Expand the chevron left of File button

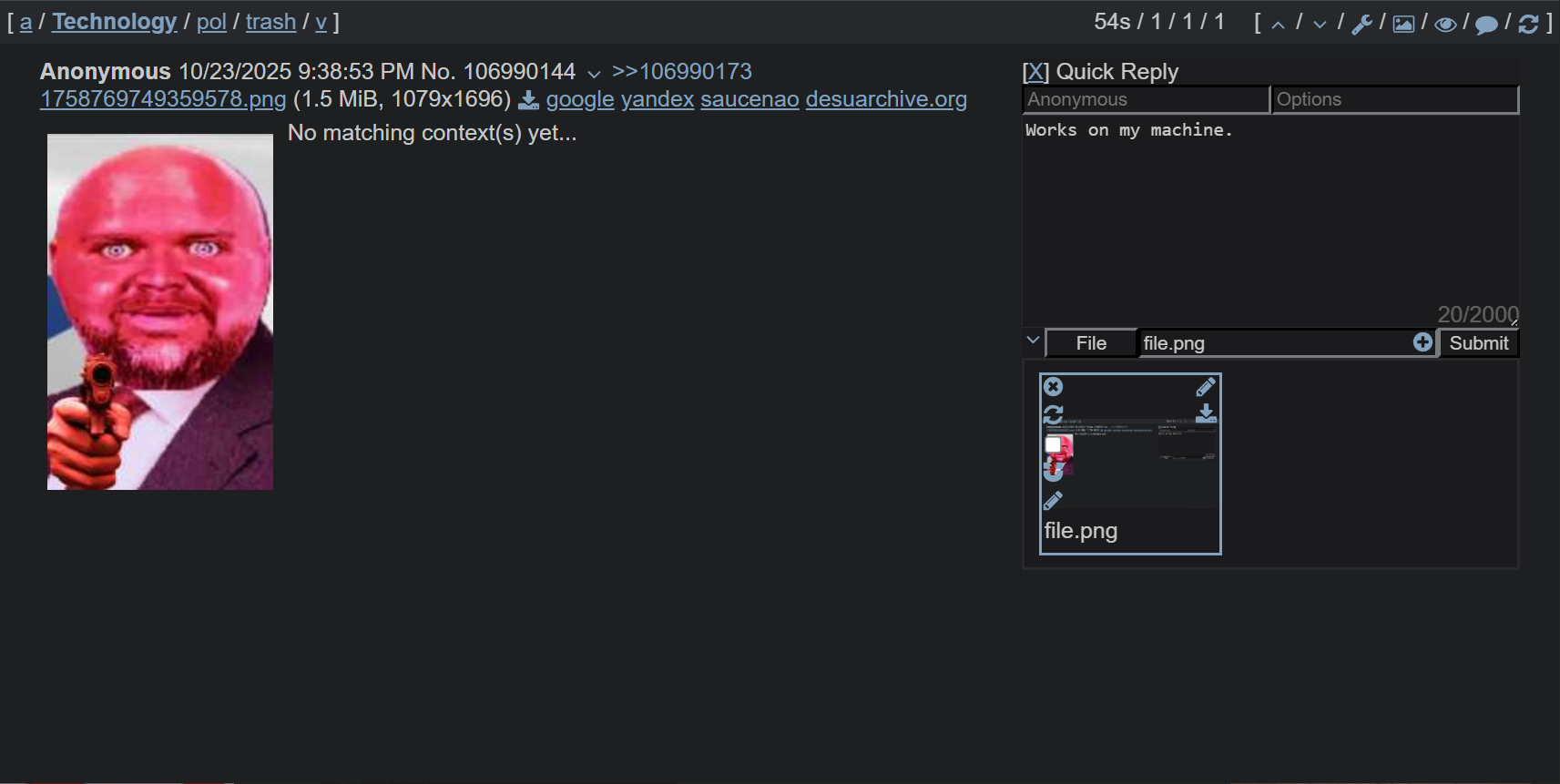coord(1033,341)
